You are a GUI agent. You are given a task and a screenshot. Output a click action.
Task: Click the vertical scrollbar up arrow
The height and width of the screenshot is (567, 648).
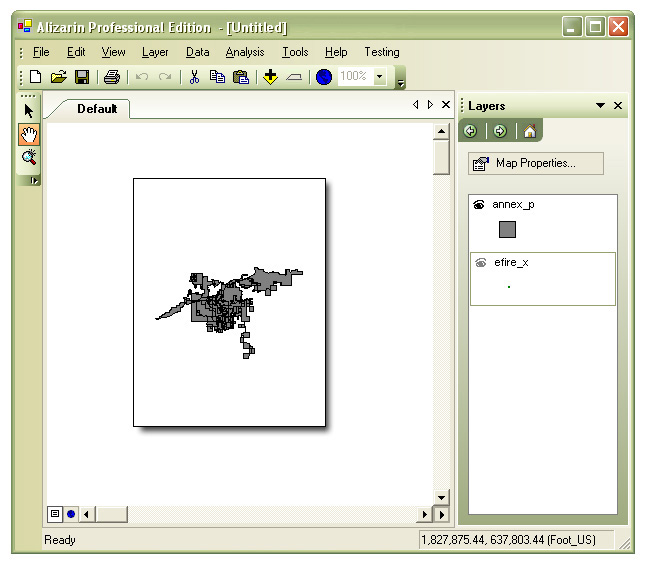(441, 131)
